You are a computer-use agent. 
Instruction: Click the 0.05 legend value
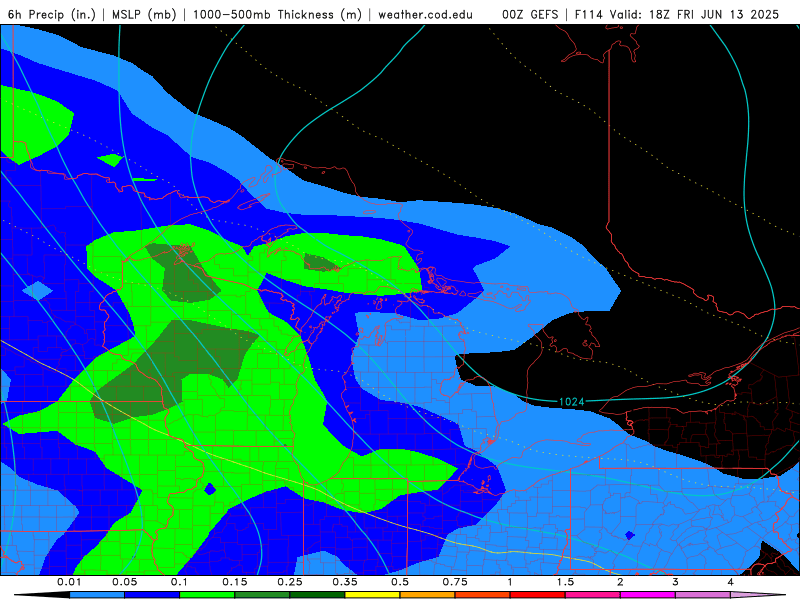(124, 582)
